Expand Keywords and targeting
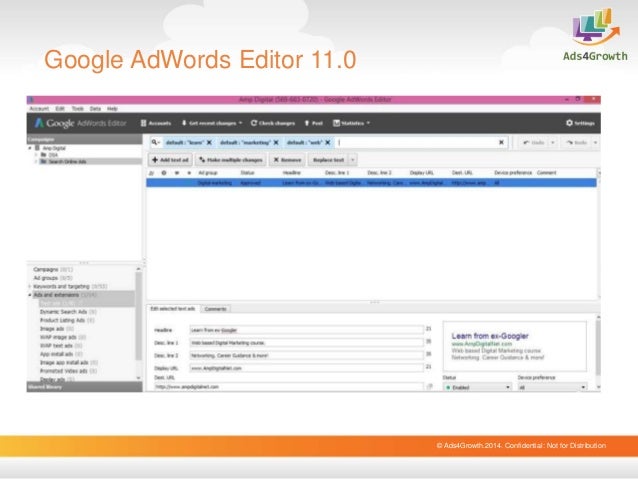Screen dimensions: 638x479 click(x=30, y=287)
